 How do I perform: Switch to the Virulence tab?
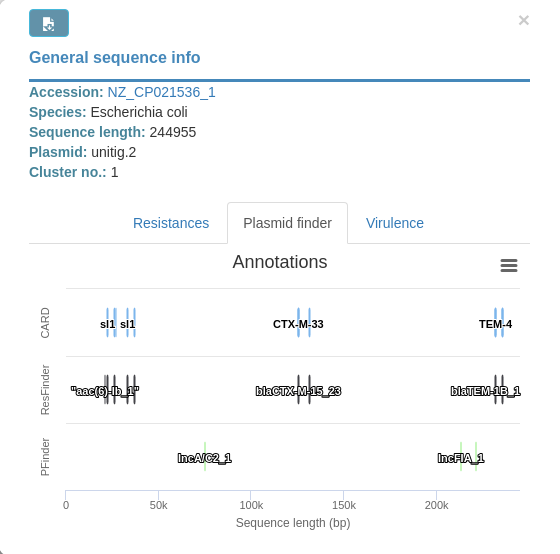click(x=395, y=223)
